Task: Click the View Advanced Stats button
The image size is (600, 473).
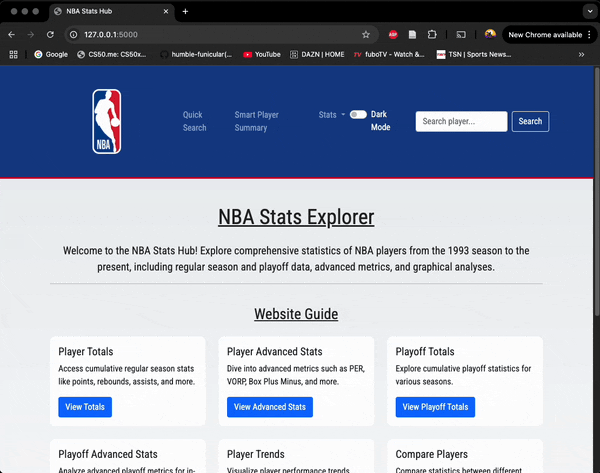Action: [270, 407]
